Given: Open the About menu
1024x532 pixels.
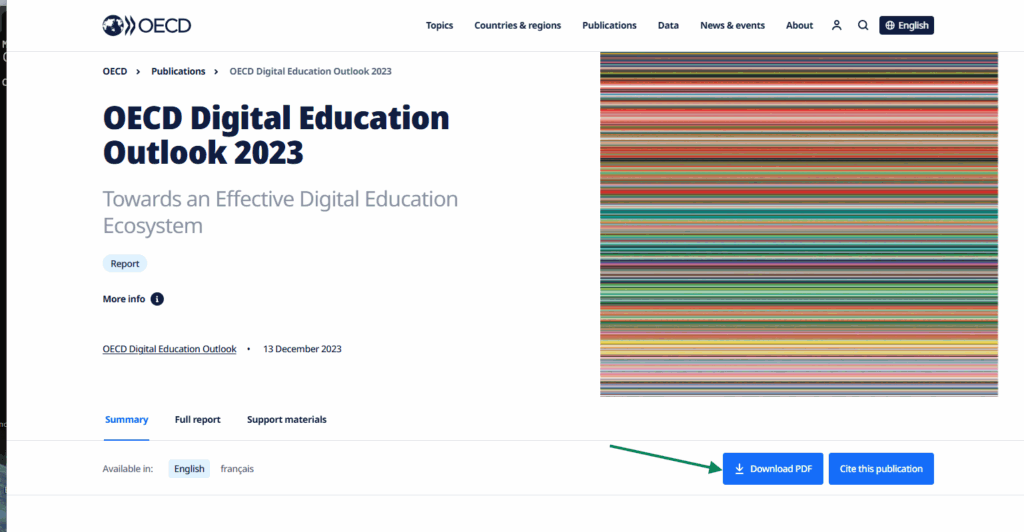Looking at the screenshot, I should coord(799,25).
